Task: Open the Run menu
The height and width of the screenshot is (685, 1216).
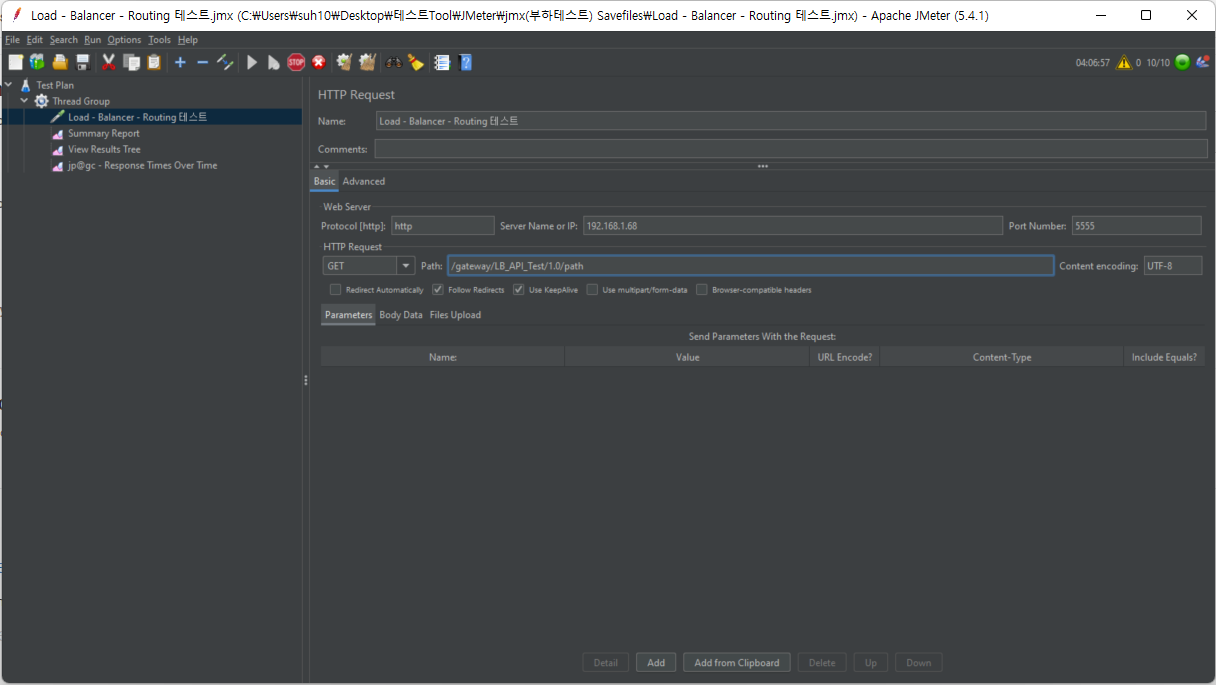Action: click(92, 40)
